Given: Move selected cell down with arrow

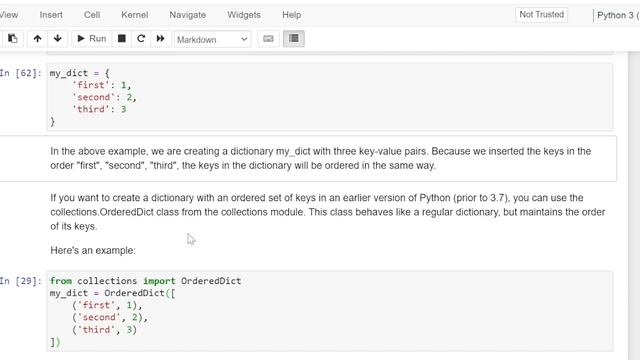Looking at the screenshot, I should [x=57, y=39].
